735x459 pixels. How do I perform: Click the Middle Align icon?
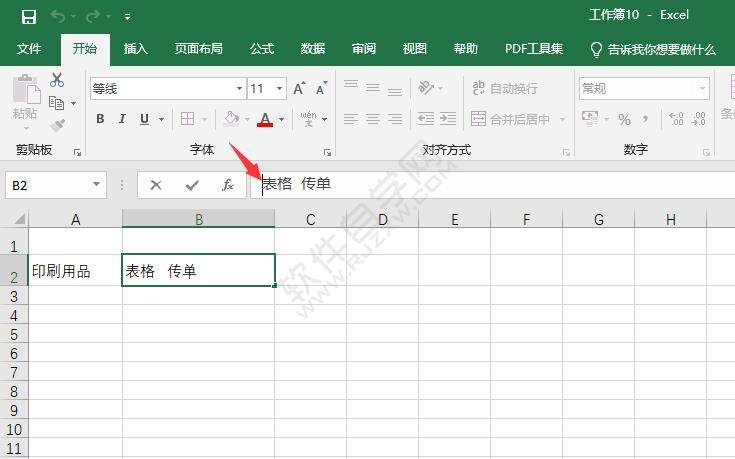click(373, 87)
